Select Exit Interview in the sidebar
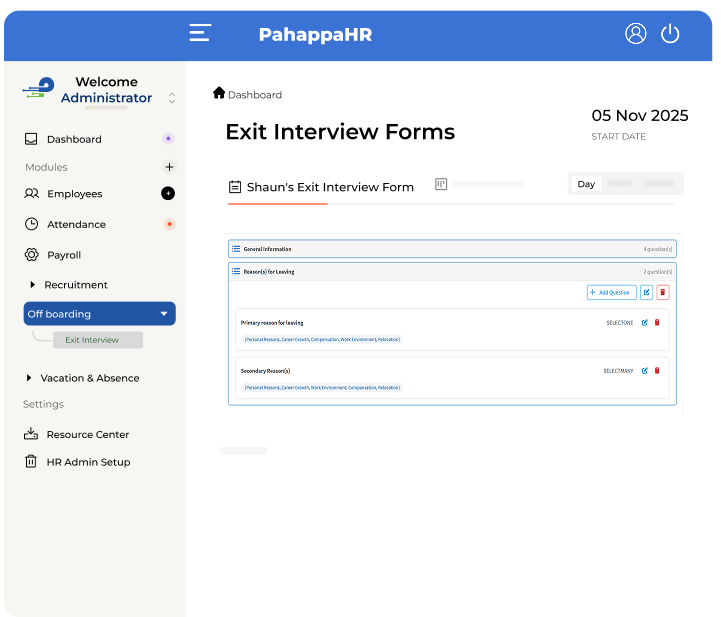The height and width of the screenshot is (617, 721). point(92,340)
